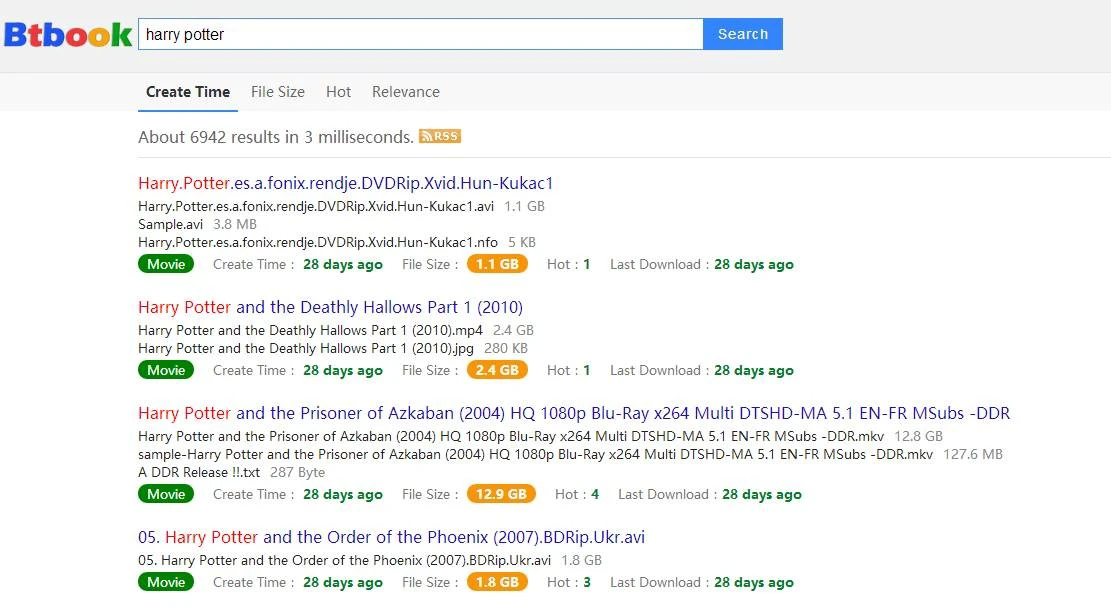
Task: Click the Btbook logo
Action: point(68,34)
